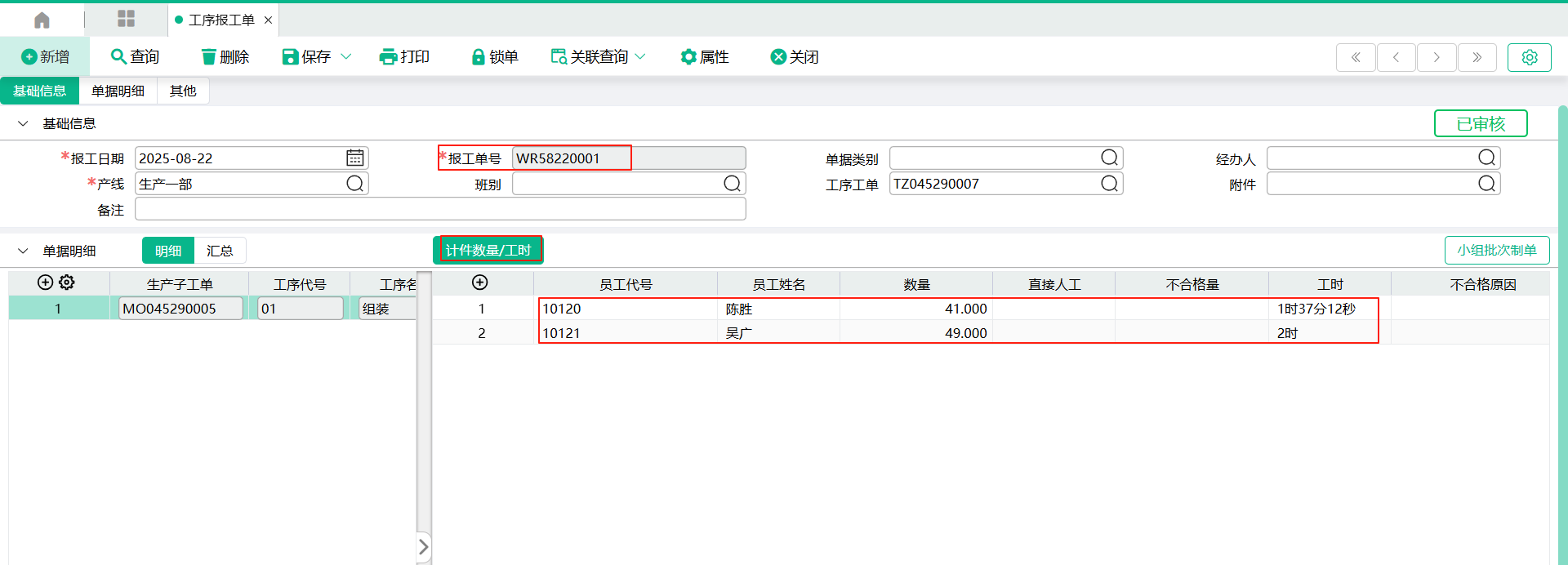
Task: Click the home icon in tab bar
Action: coord(42,20)
